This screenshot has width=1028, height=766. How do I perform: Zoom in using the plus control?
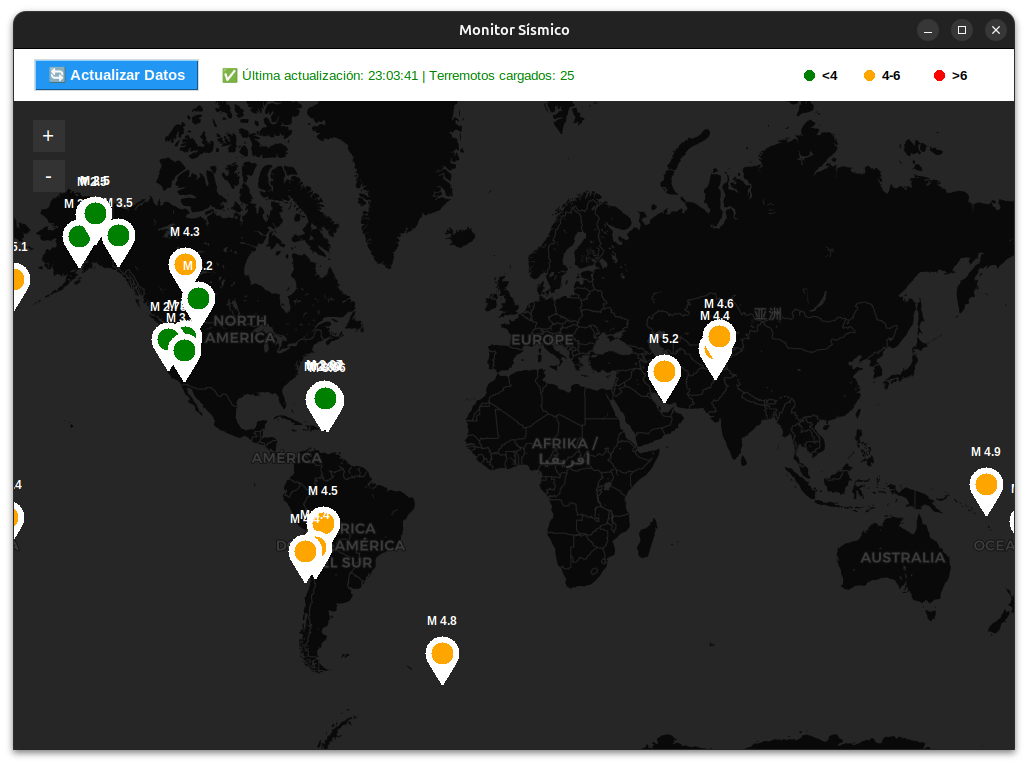pos(48,135)
